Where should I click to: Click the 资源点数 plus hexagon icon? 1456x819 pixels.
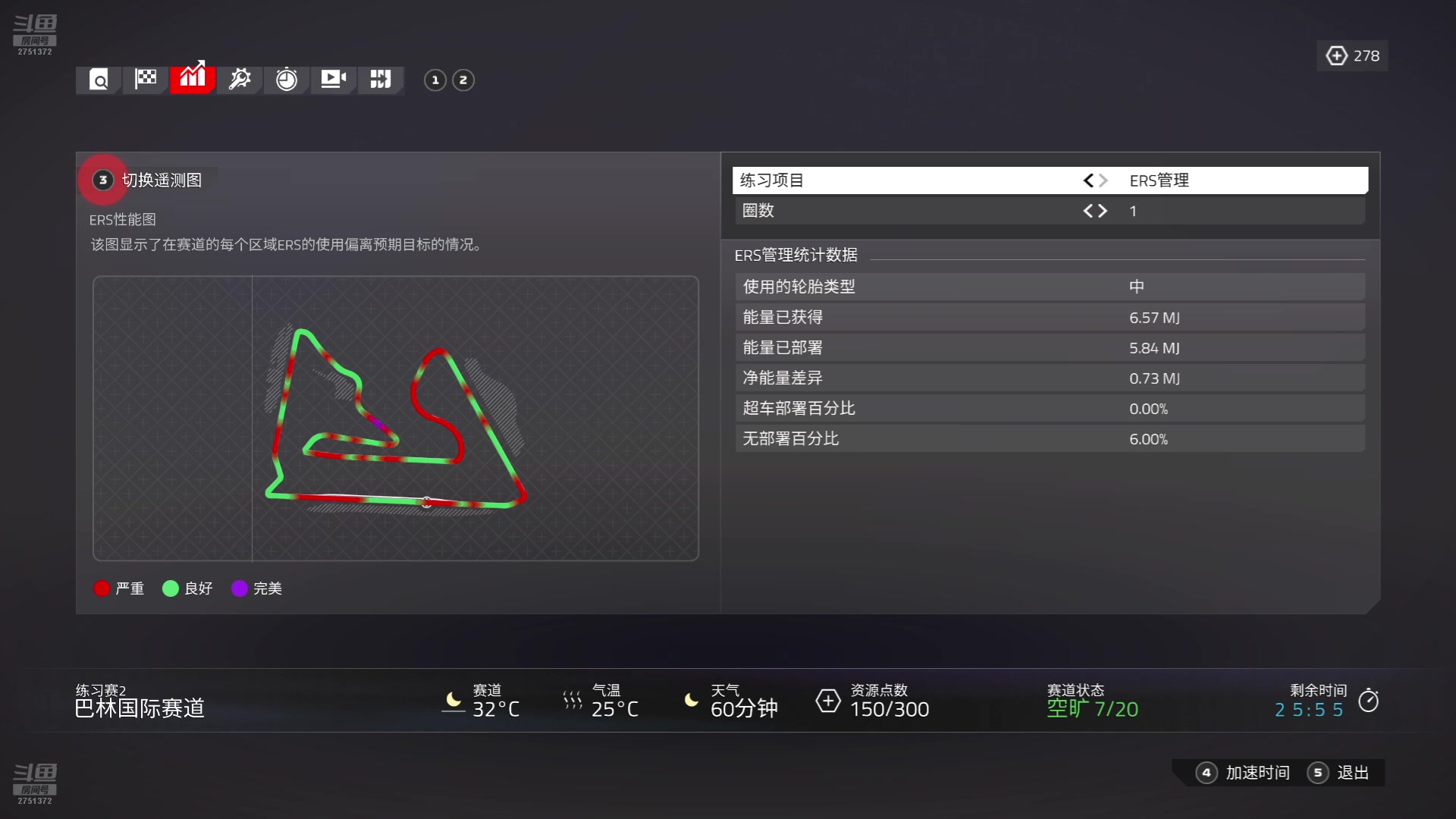(x=828, y=701)
